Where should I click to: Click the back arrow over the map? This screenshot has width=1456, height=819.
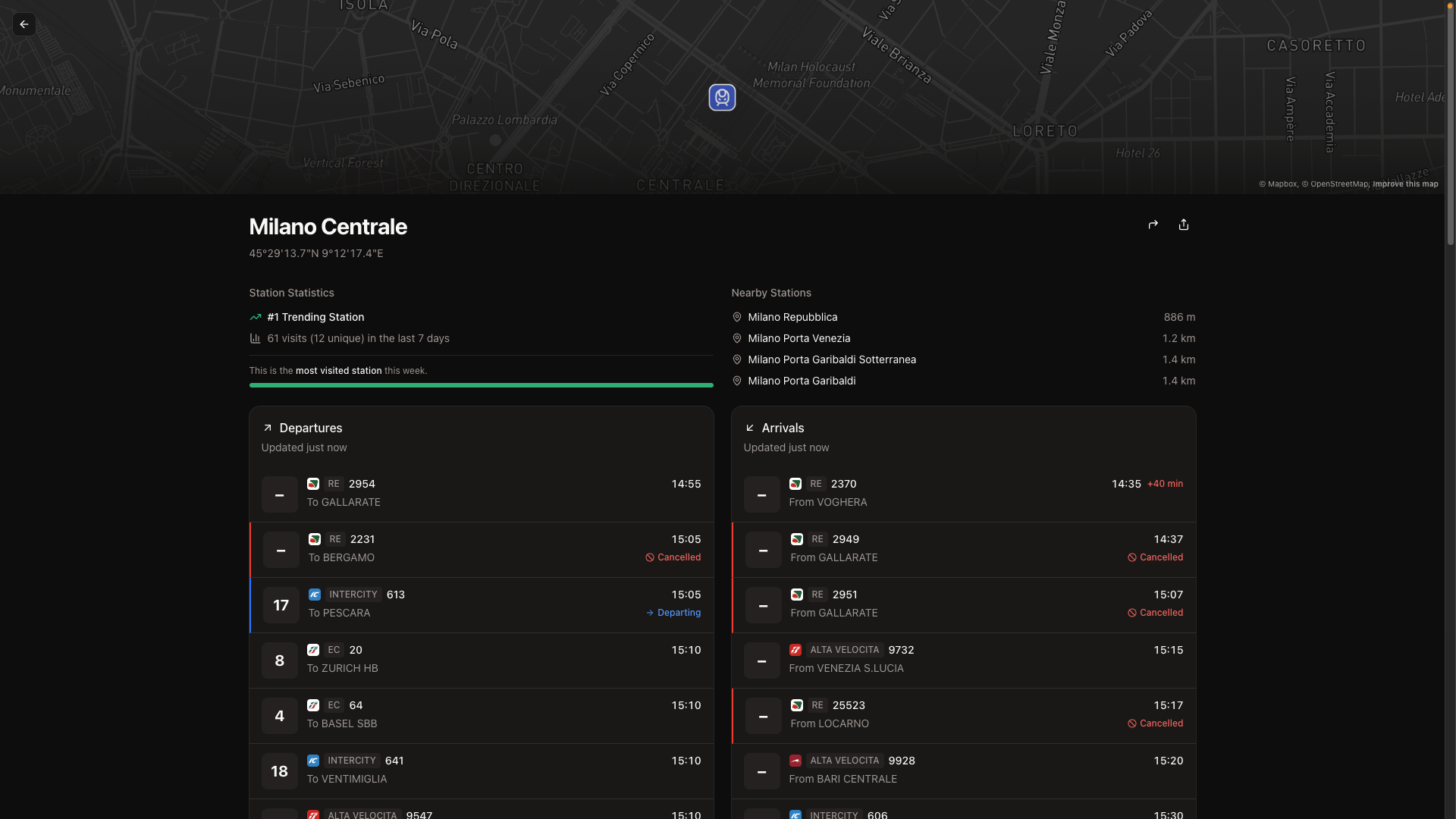[24, 24]
